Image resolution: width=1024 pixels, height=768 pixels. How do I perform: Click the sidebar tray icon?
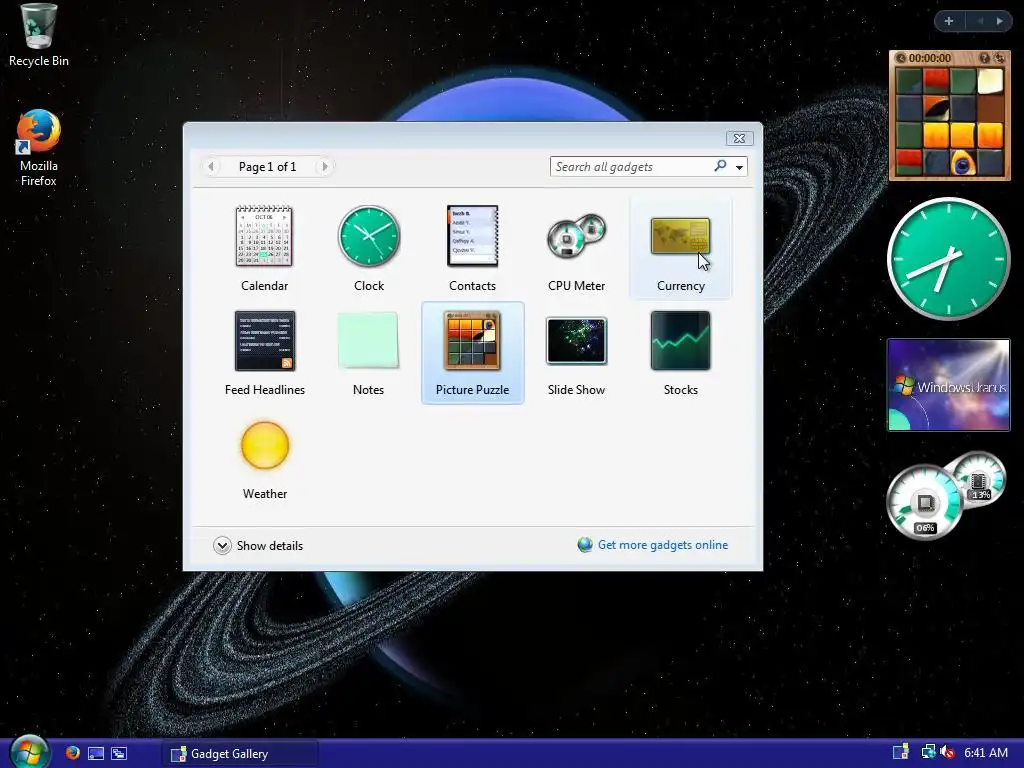tap(901, 752)
